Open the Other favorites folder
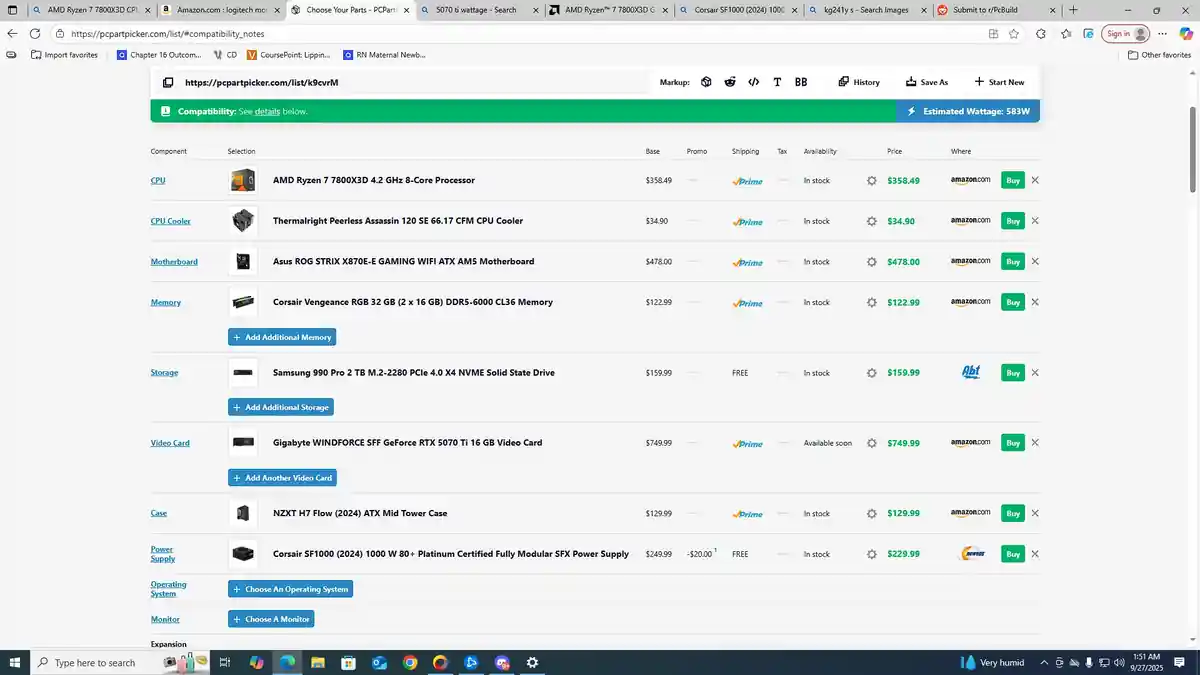The height and width of the screenshot is (675, 1200). tap(1159, 55)
